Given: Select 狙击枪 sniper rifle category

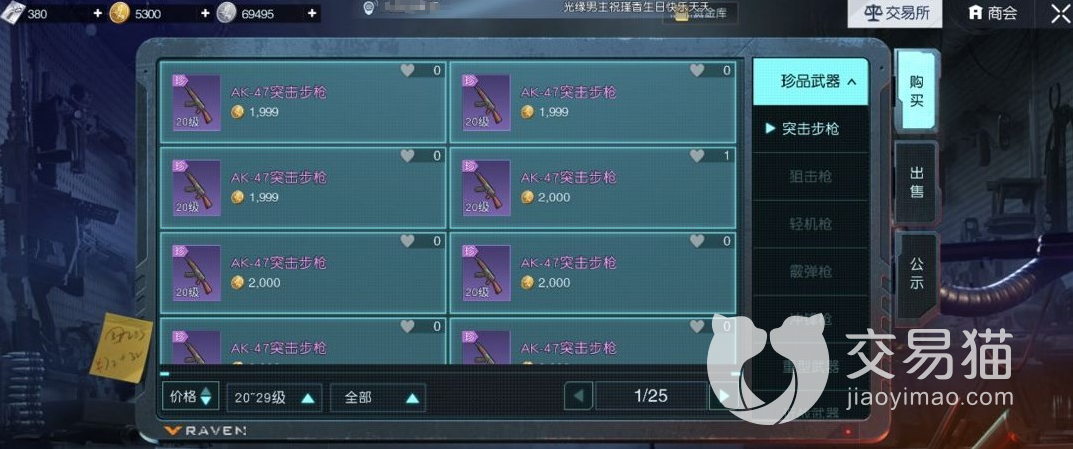Looking at the screenshot, I should point(810,176).
